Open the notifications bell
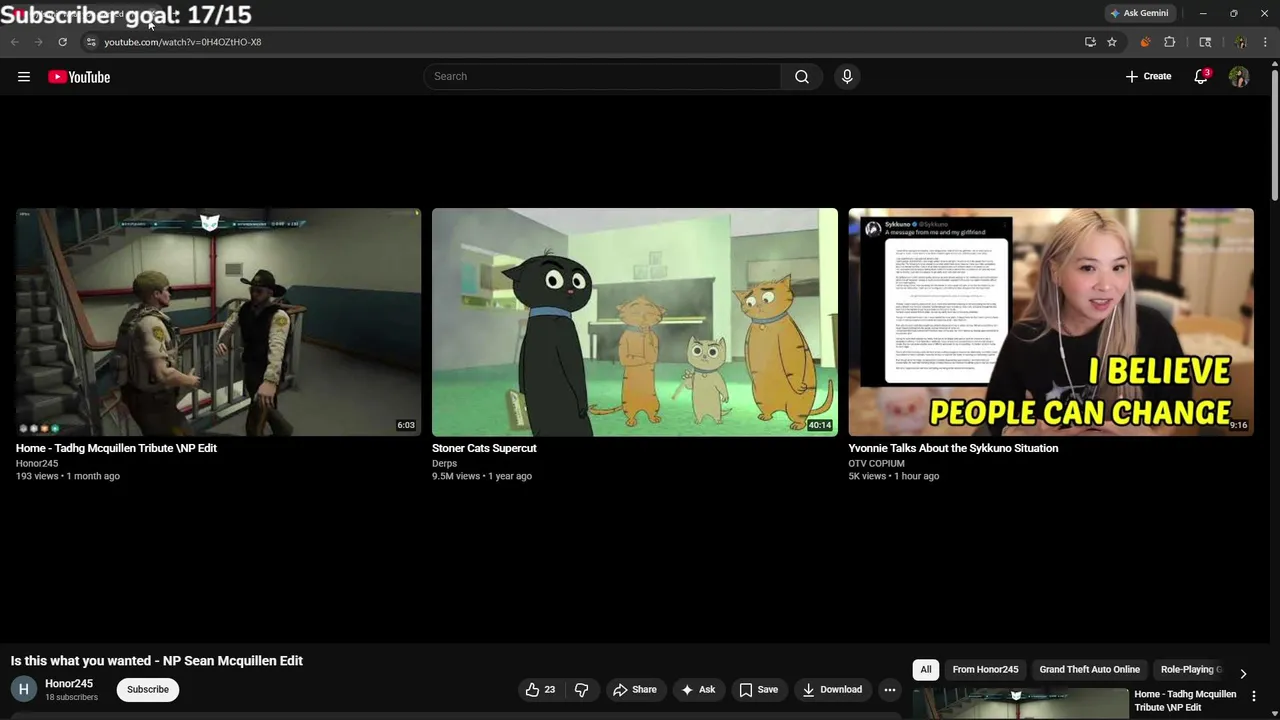The image size is (1280, 720). pos(1201,77)
